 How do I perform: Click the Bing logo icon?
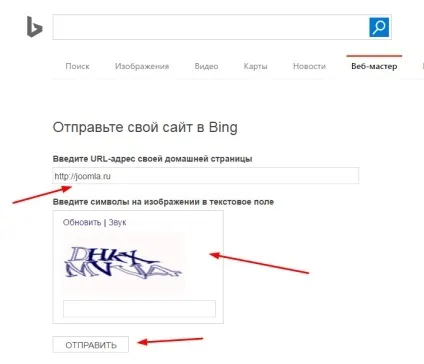[35, 27]
